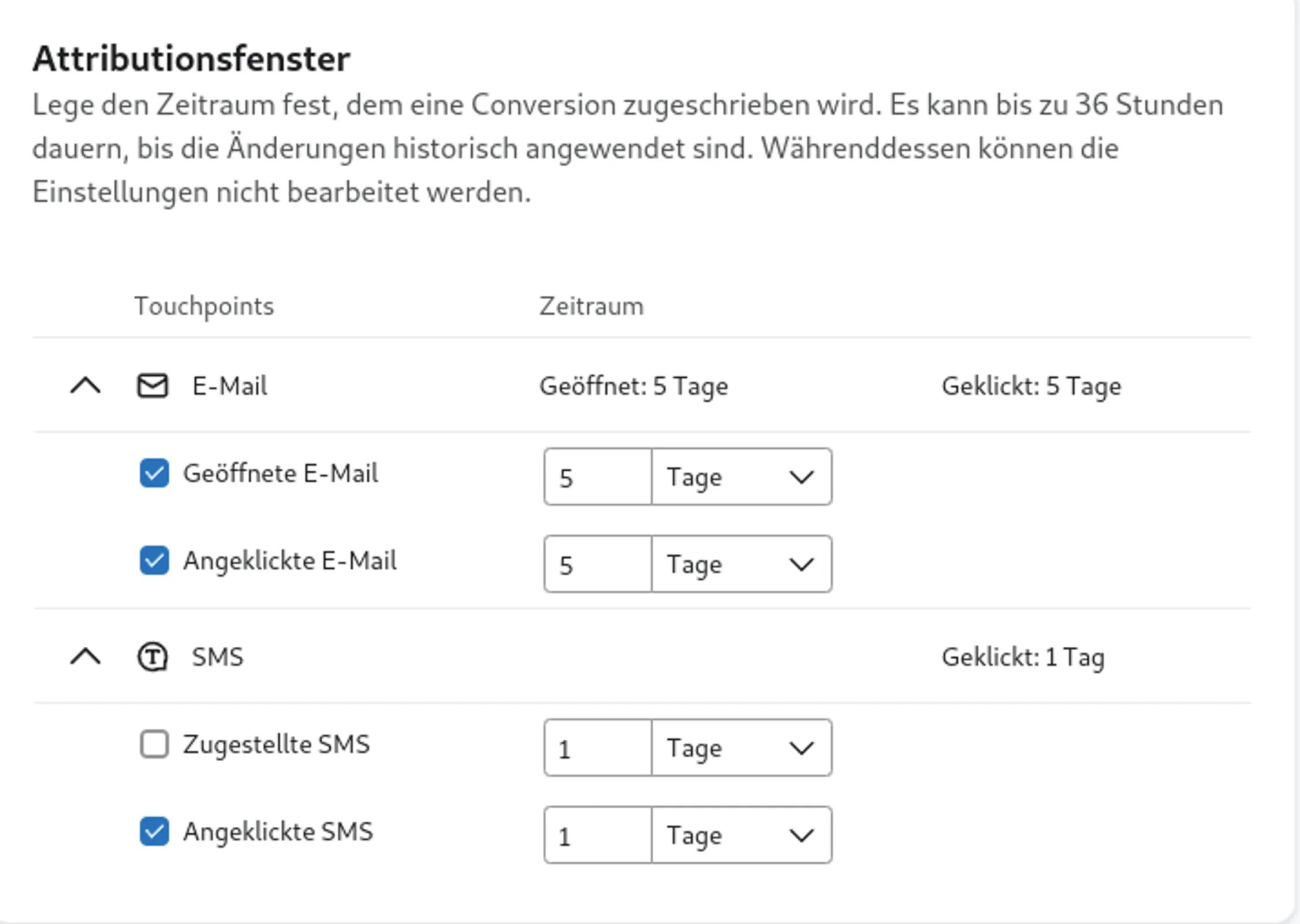This screenshot has height=924, width=1300.
Task: Click the E-Mail envelope icon
Action: pyautogui.click(x=153, y=386)
